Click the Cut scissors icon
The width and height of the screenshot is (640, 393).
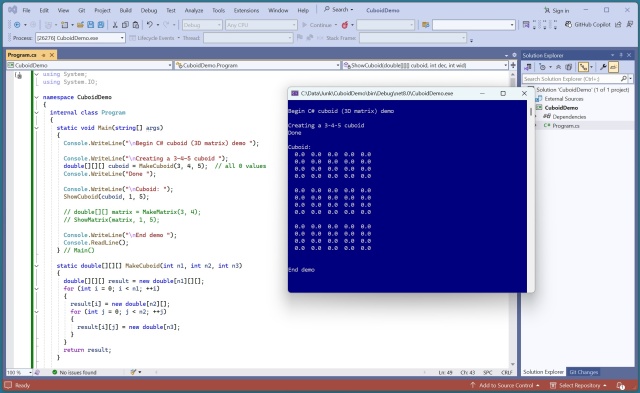(115, 25)
